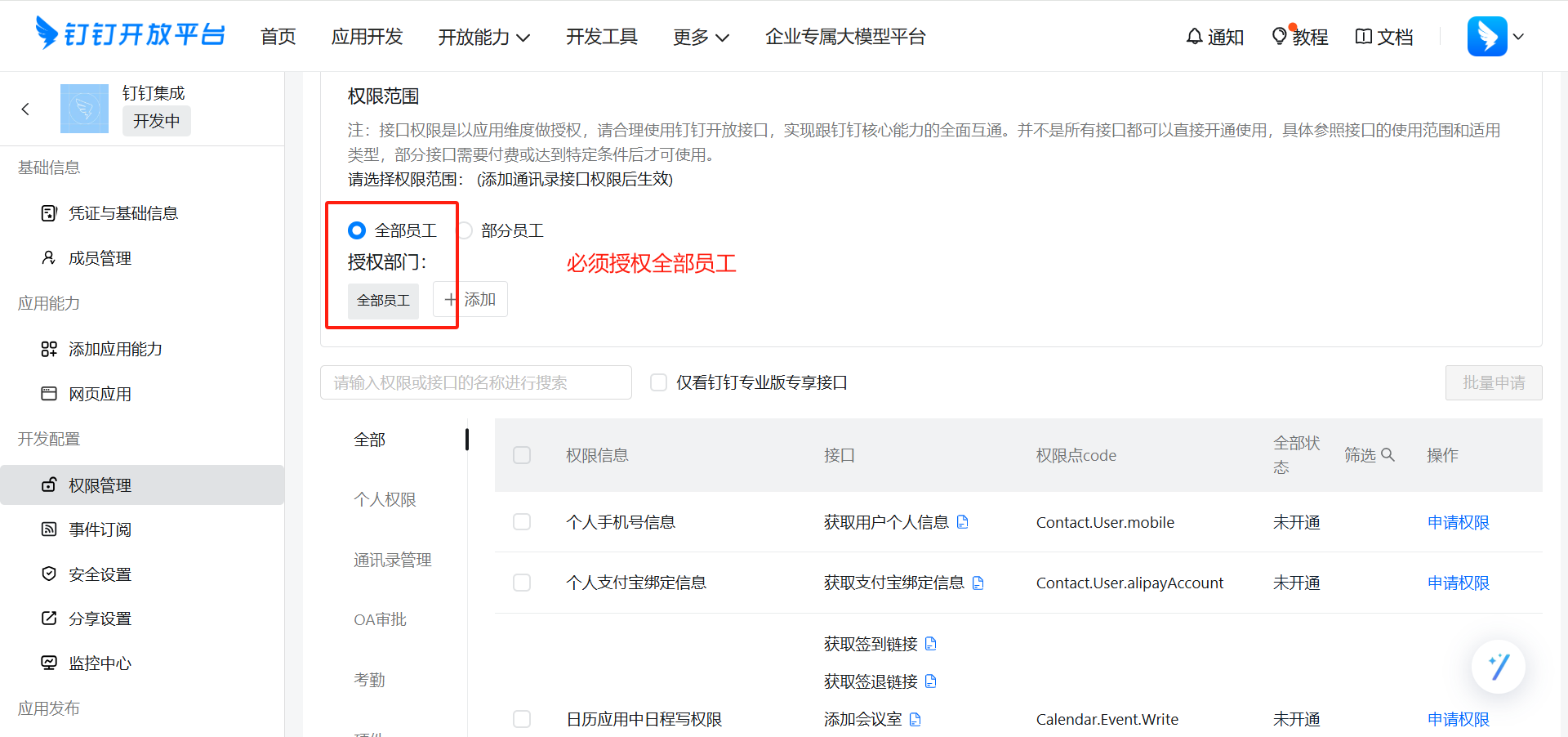The width and height of the screenshot is (1568, 737).
Task: Click 申请权限 for Contact.User.alipayAccount
Action: coord(1458,583)
